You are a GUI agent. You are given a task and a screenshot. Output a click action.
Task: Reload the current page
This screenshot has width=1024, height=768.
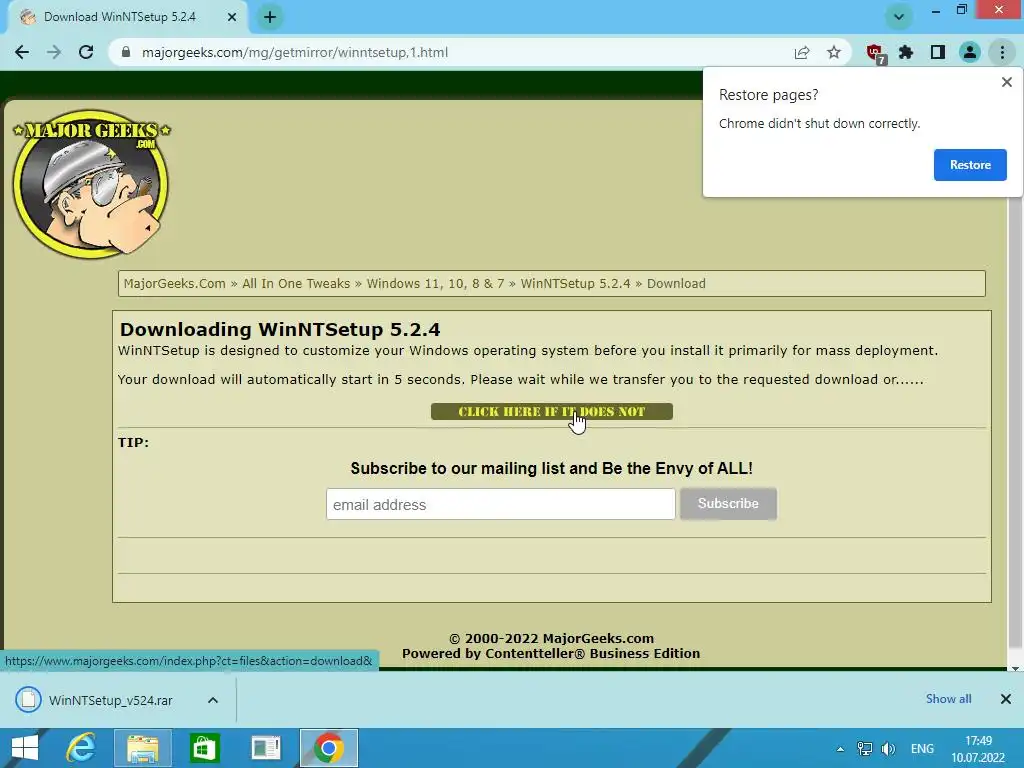point(86,52)
